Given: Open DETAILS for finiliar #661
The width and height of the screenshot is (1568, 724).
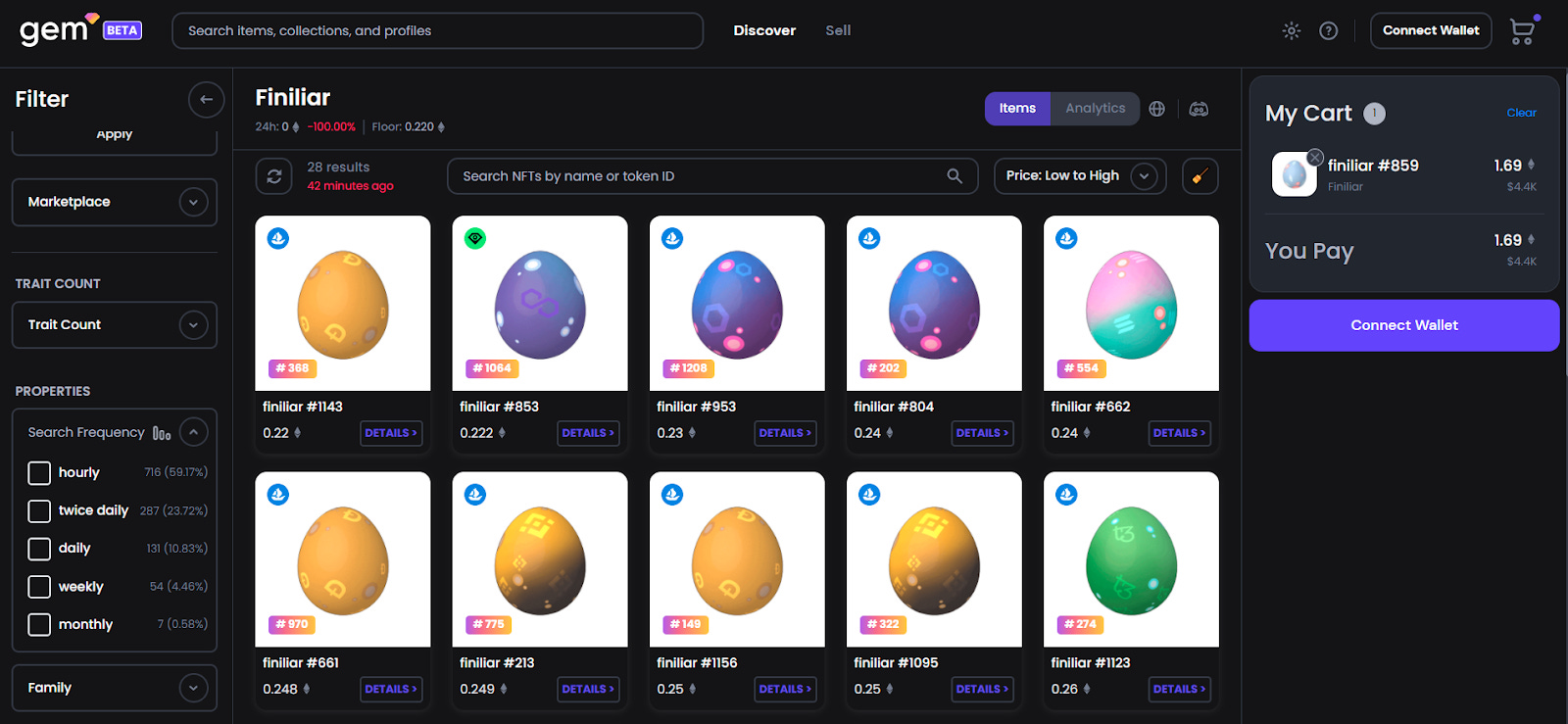Looking at the screenshot, I should [x=391, y=690].
